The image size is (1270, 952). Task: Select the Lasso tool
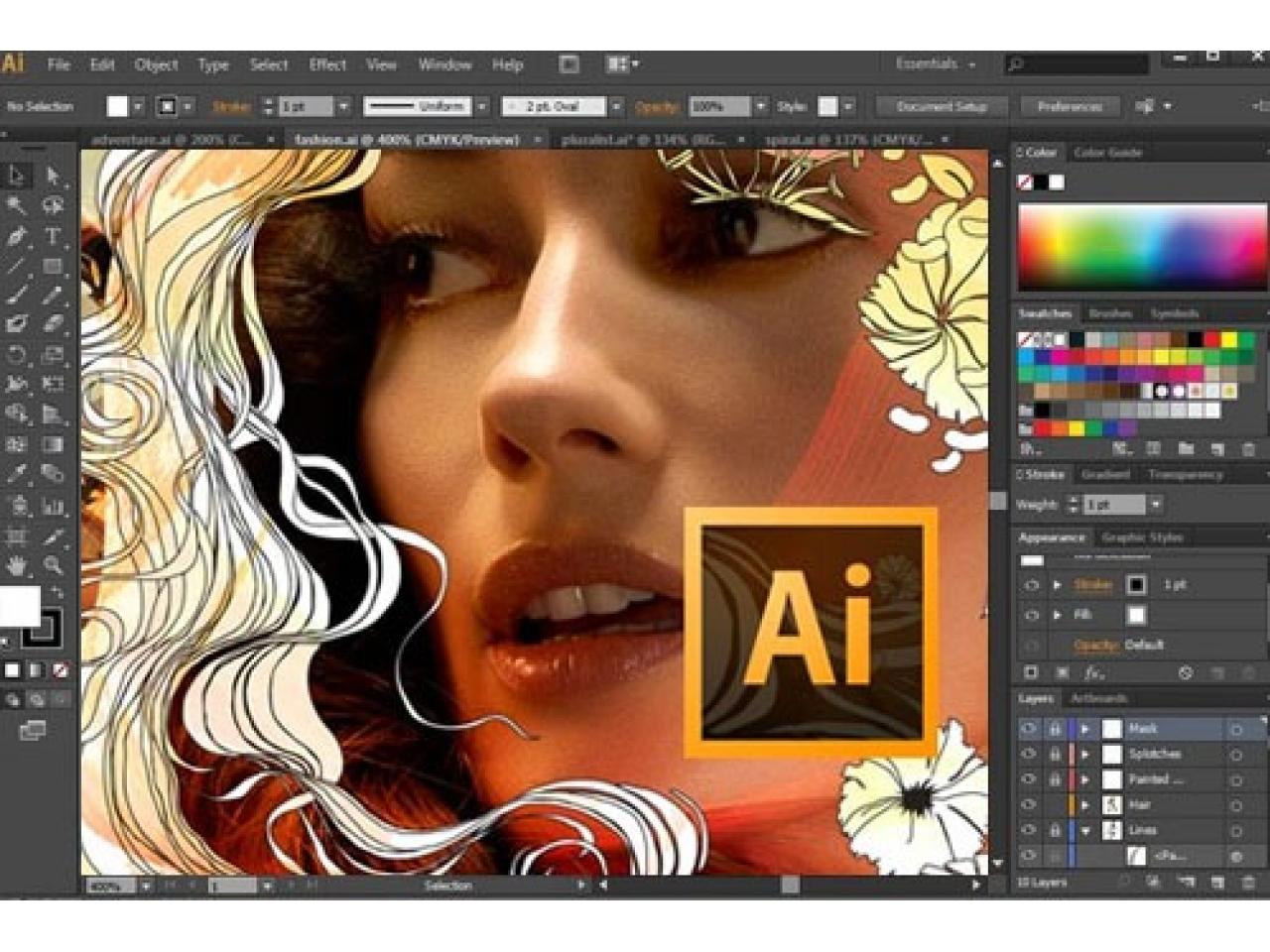point(54,206)
